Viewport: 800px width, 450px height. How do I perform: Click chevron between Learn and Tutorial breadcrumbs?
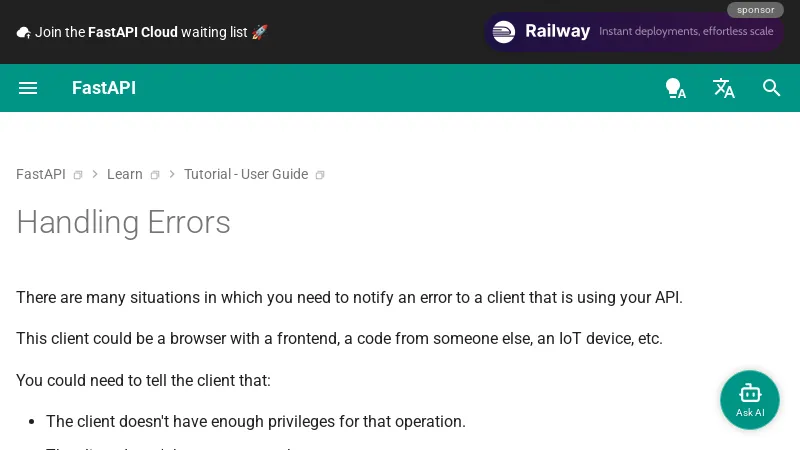click(172, 174)
